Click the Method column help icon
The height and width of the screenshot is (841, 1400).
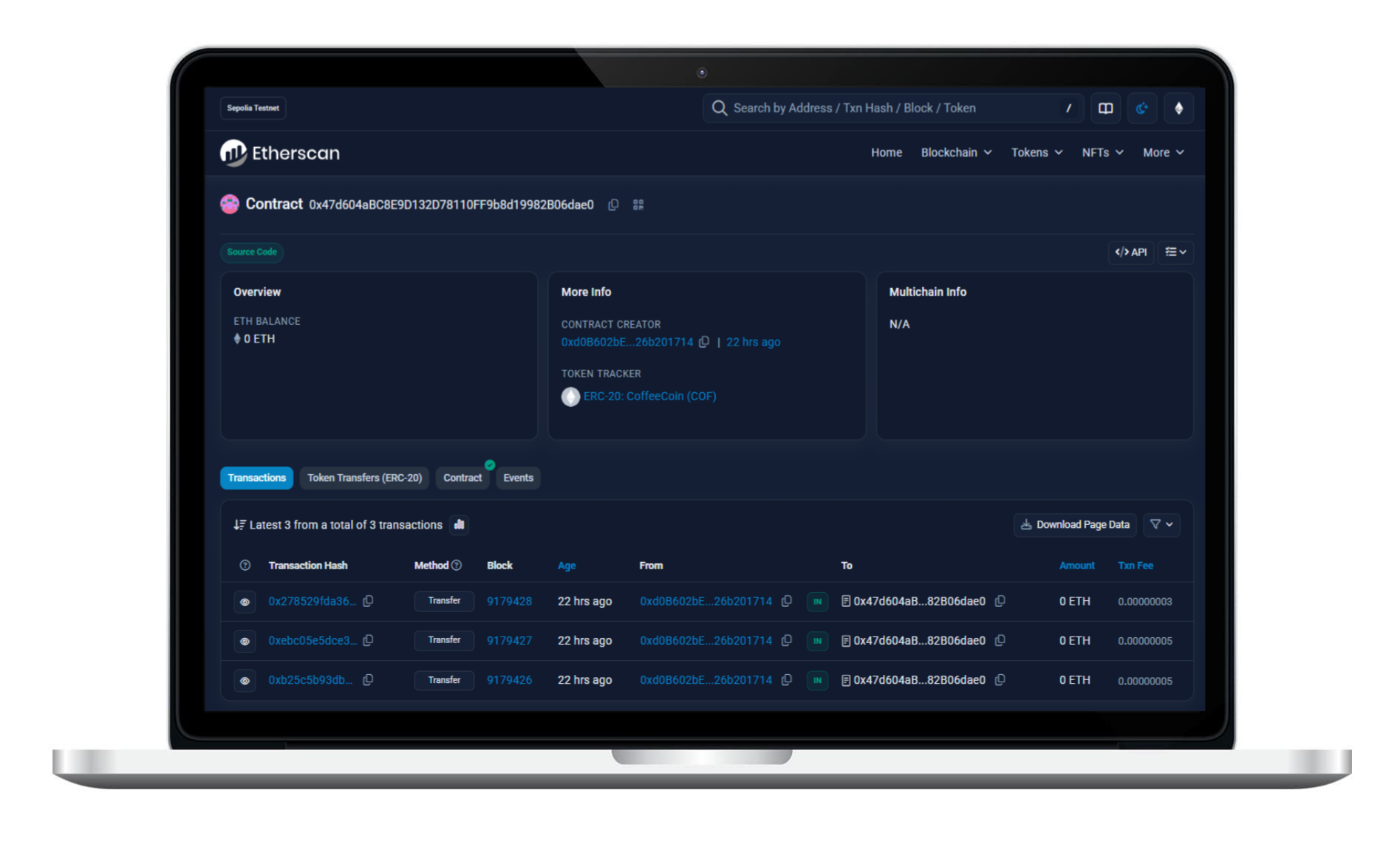pos(457,566)
